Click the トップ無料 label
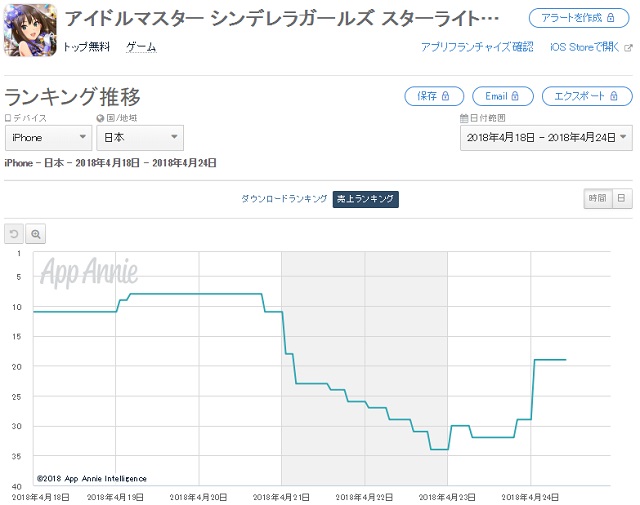The height and width of the screenshot is (505, 640). 86,47
